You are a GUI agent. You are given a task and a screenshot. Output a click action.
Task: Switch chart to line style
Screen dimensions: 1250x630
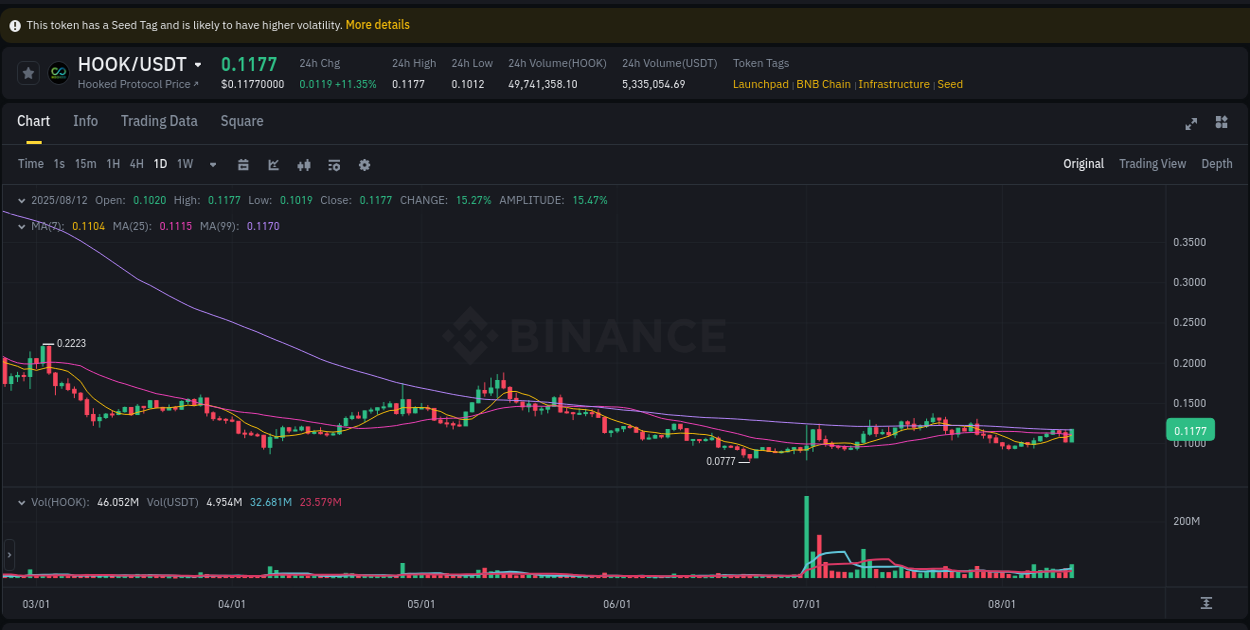(x=273, y=164)
